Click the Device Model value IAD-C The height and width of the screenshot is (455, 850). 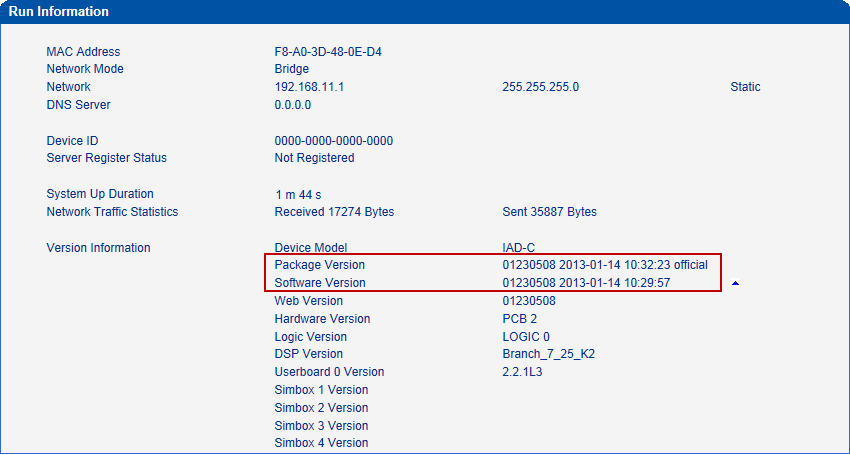pos(519,248)
